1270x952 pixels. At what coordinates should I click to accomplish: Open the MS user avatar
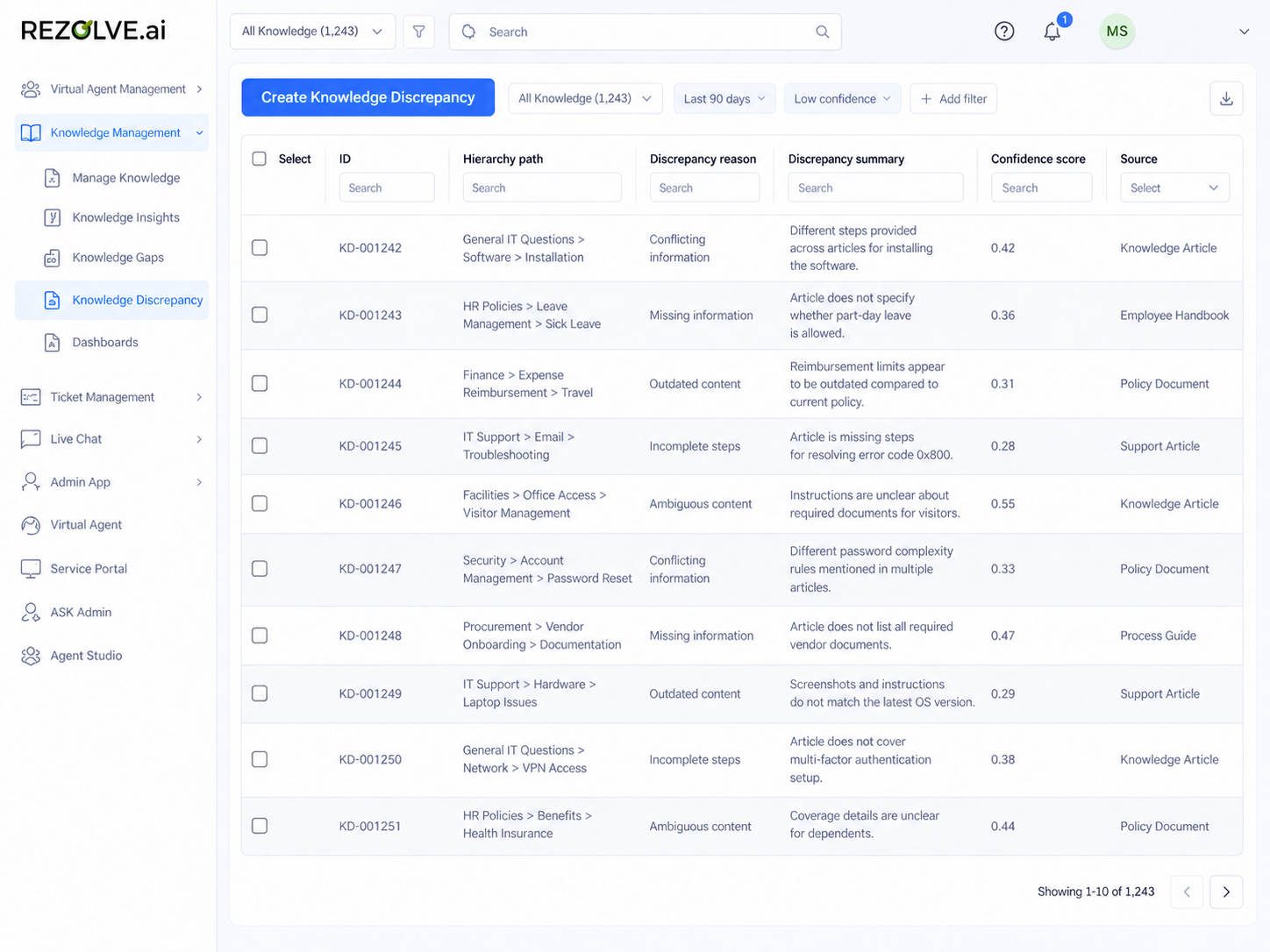point(1117,32)
